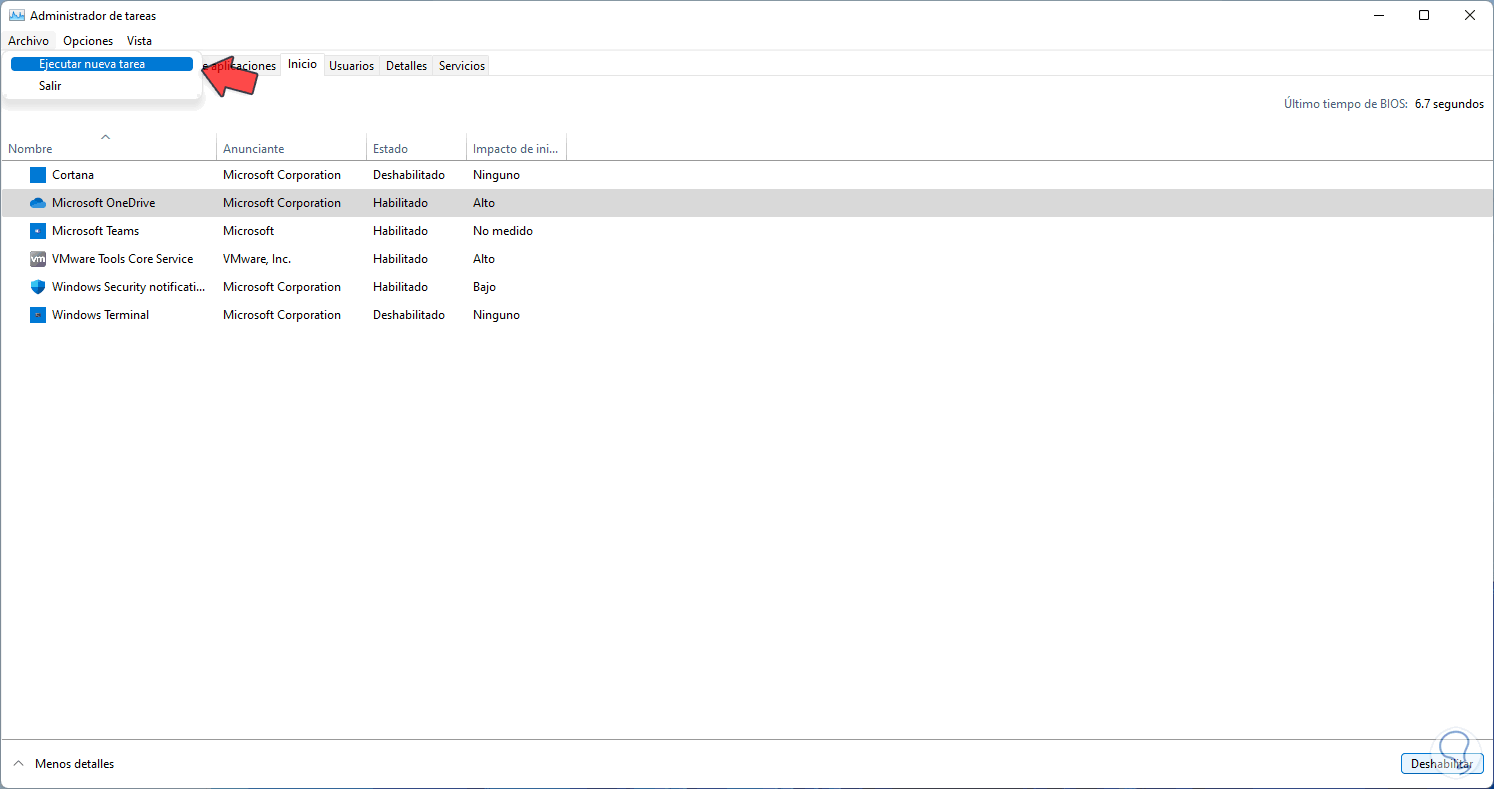Click Cortana's Microsoft Corporation publisher cell

[x=282, y=175]
